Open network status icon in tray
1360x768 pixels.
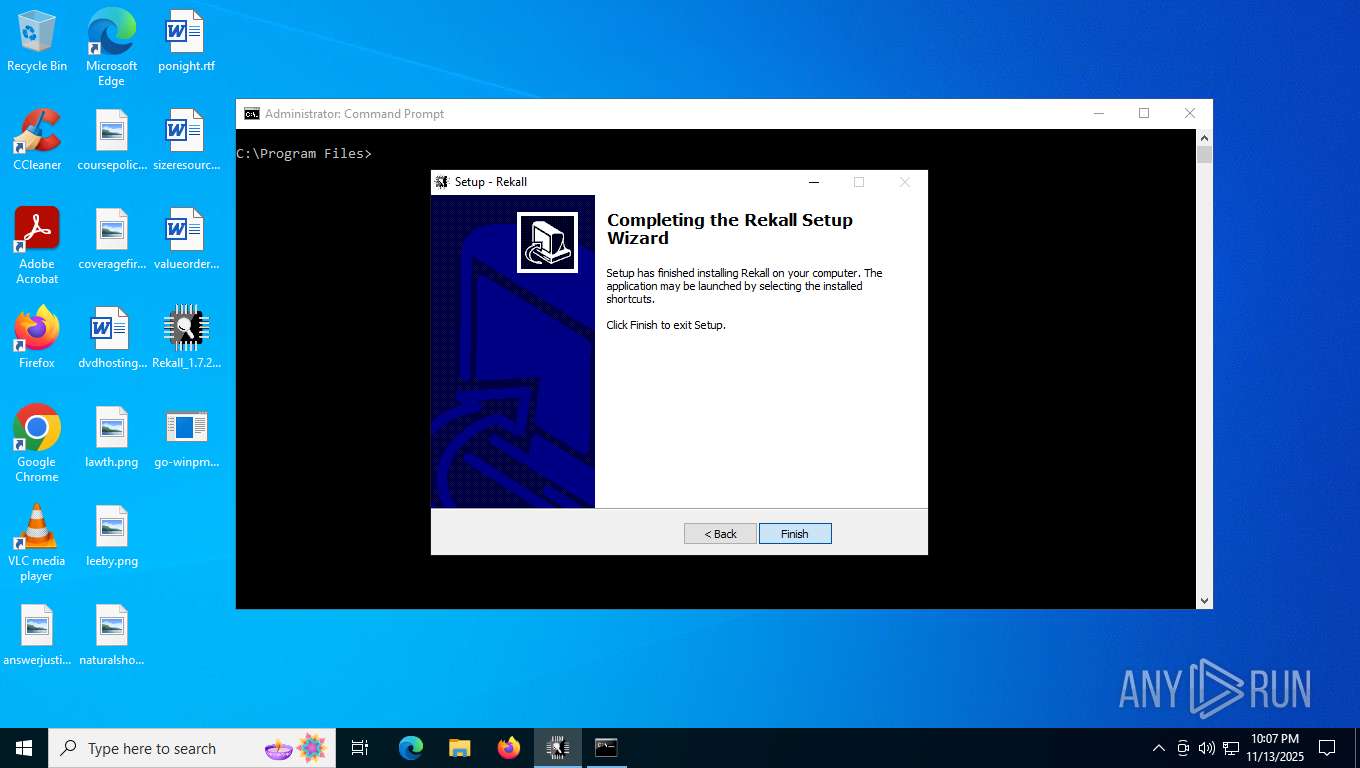tap(1231, 748)
